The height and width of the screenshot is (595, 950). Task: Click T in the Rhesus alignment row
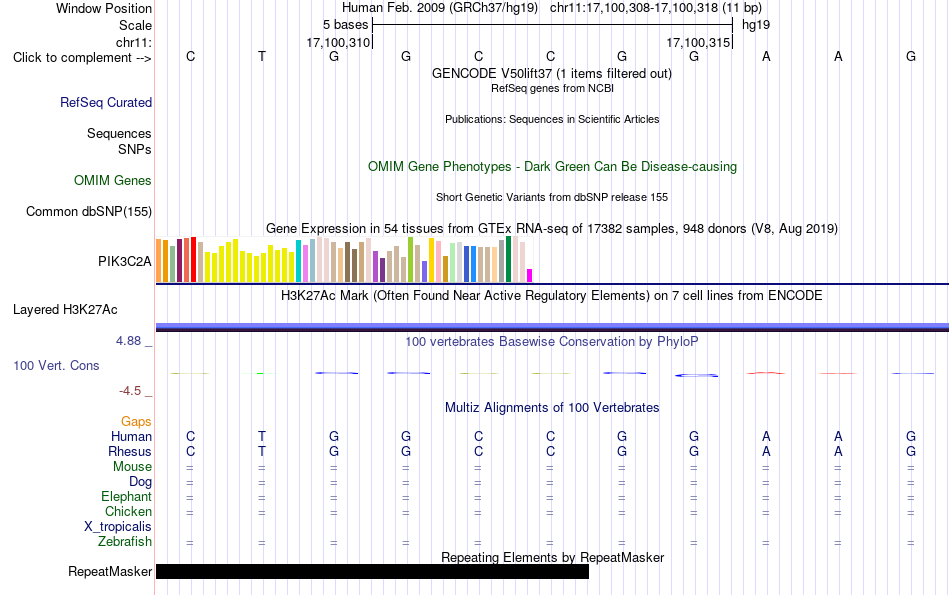click(x=262, y=451)
